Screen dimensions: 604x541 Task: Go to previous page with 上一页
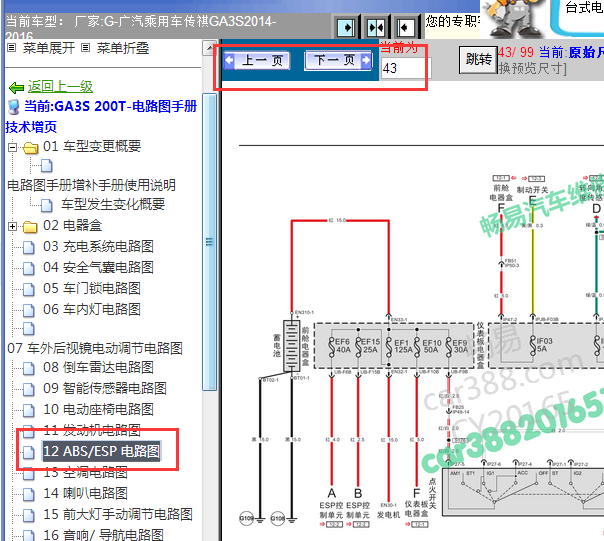click(257, 60)
